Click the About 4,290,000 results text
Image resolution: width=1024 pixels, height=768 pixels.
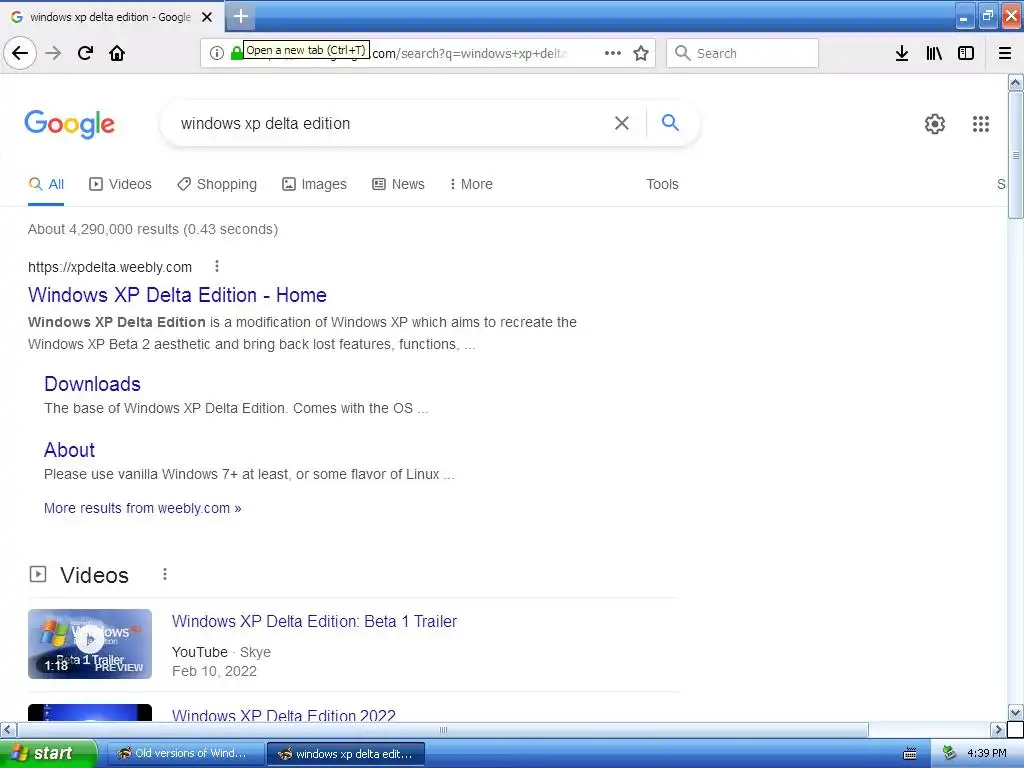[153, 229]
